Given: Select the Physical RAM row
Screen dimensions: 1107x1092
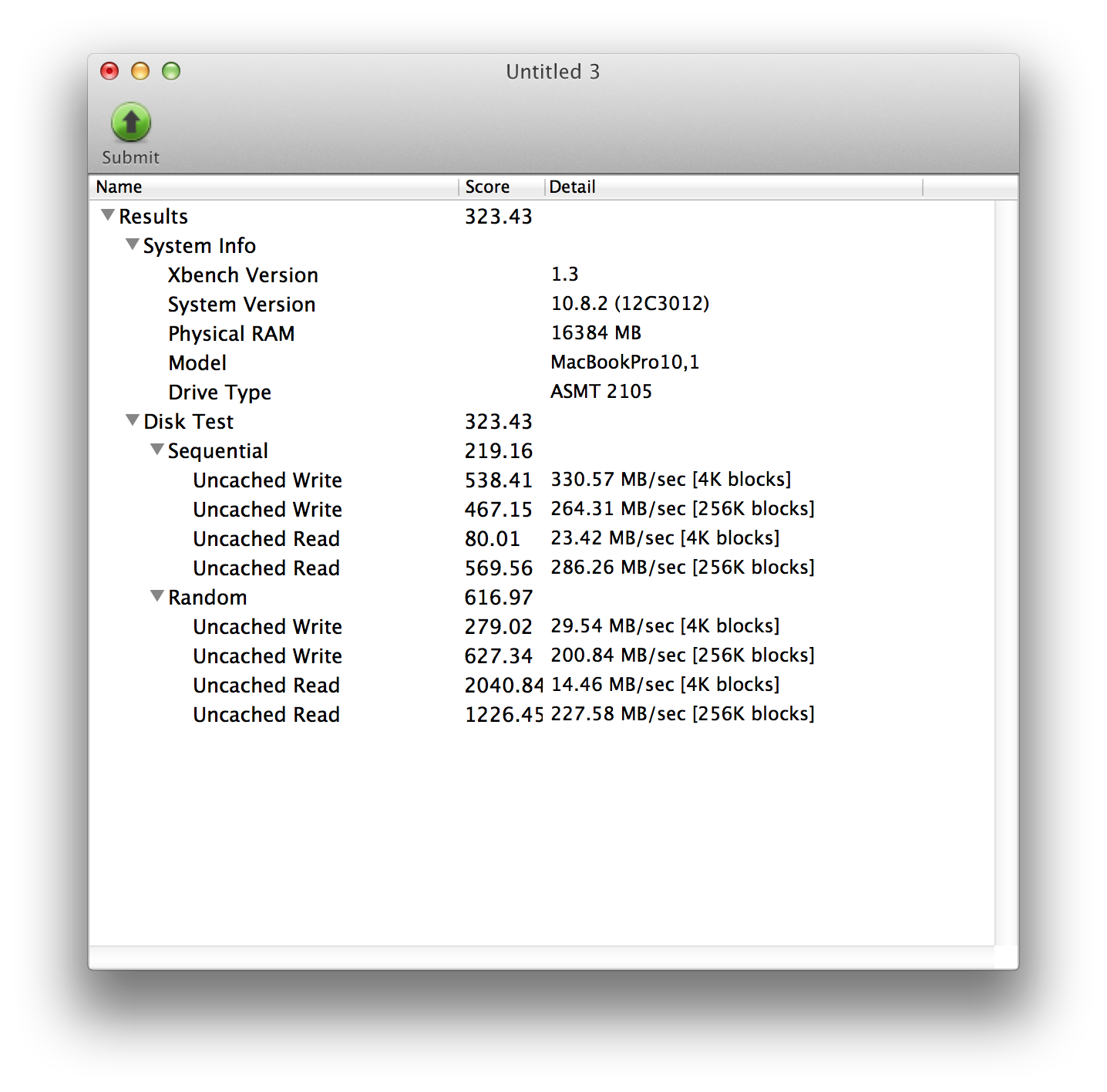Looking at the screenshot, I should pyautogui.click(x=542, y=333).
